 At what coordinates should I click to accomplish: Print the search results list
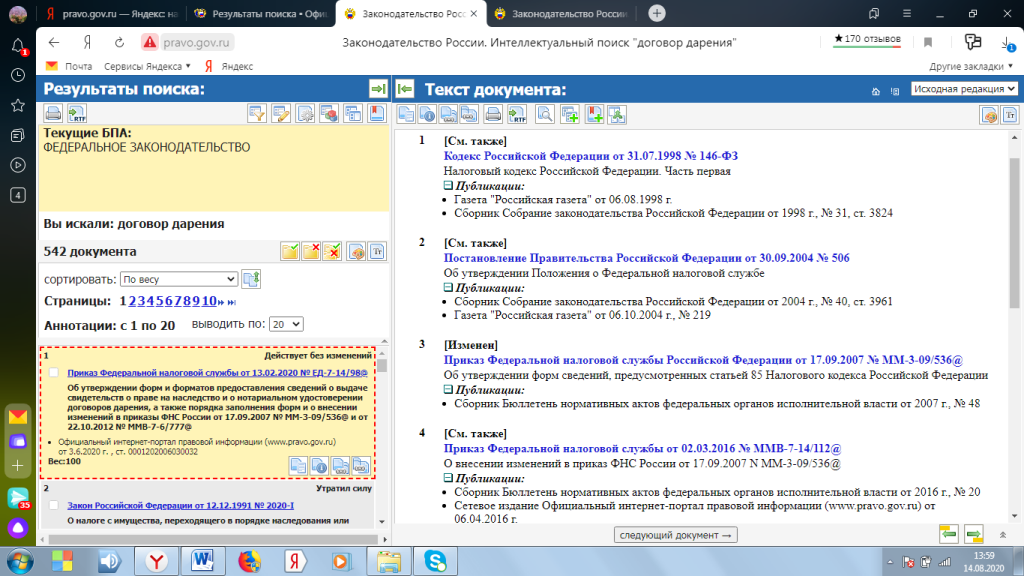tap(52, 114)
